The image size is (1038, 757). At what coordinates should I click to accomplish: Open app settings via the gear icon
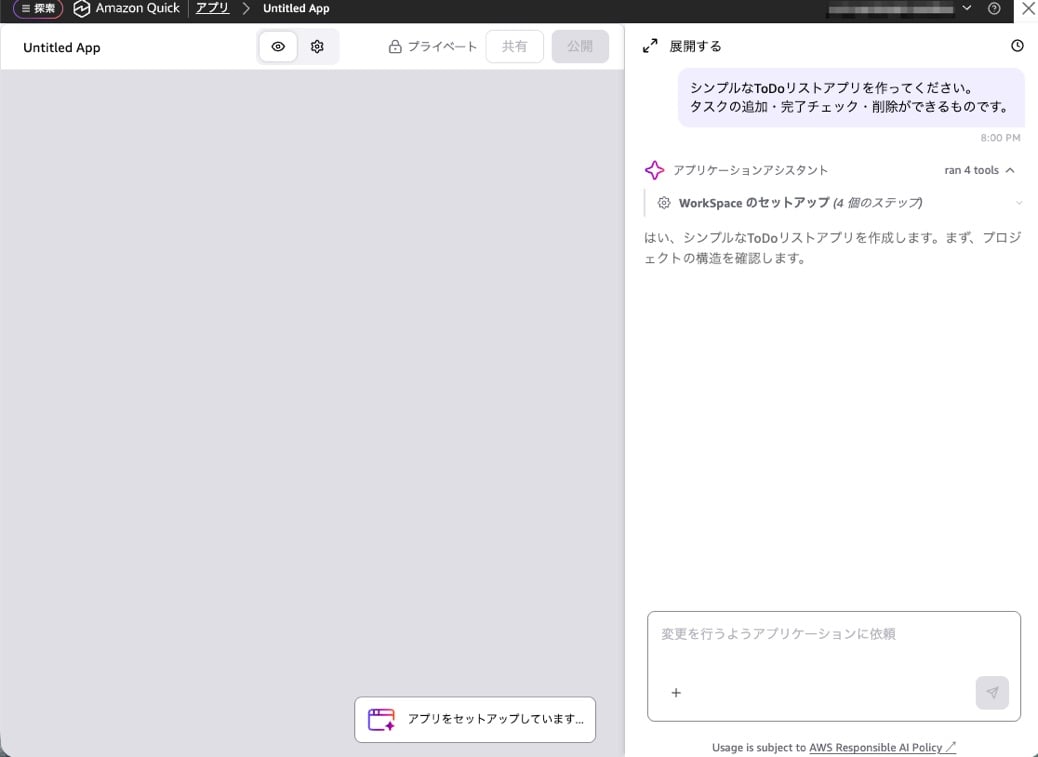pyautogui.click(x=318, y=46)
